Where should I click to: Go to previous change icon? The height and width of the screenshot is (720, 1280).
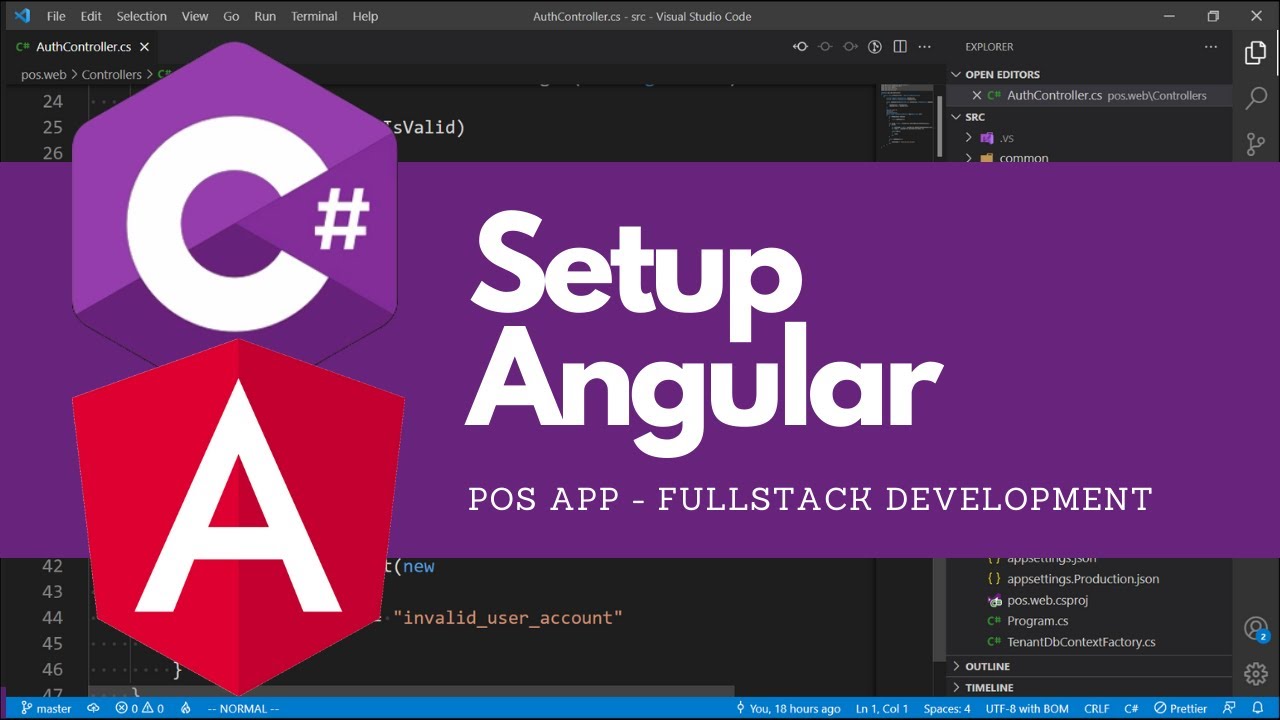pyautogui.click(x=800, y=46)
